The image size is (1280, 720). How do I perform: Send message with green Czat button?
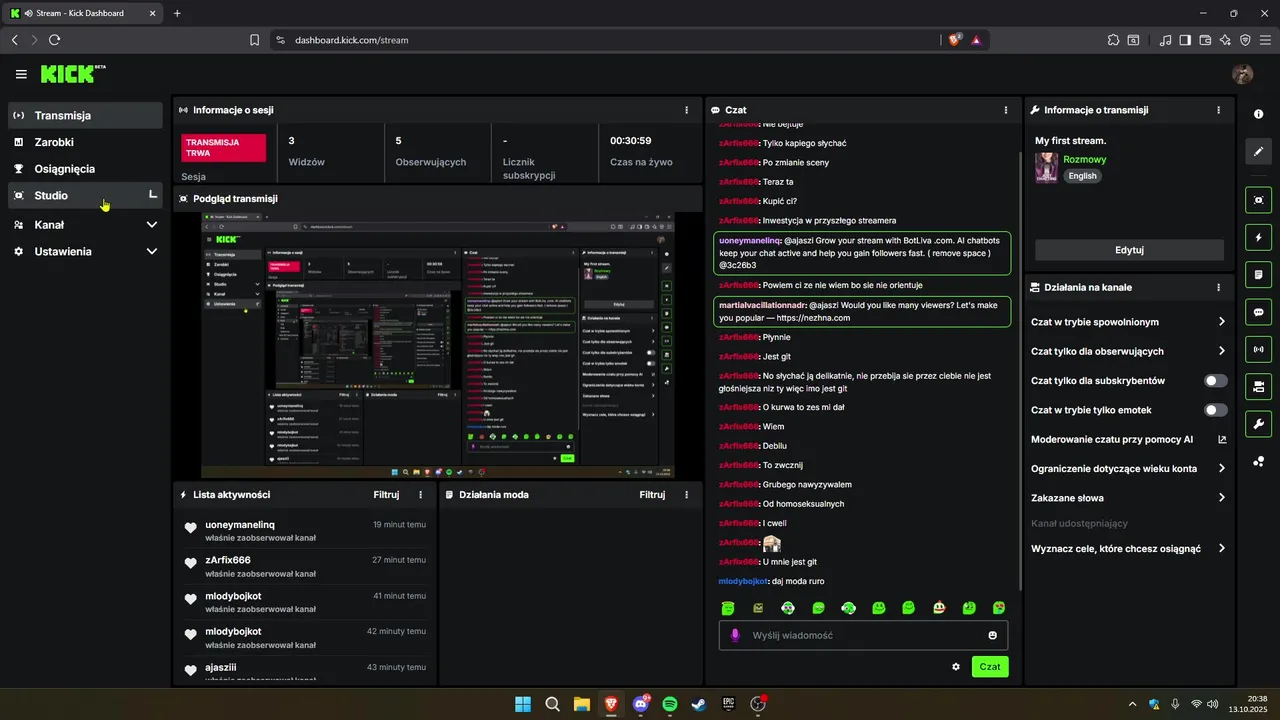point(990,667)
